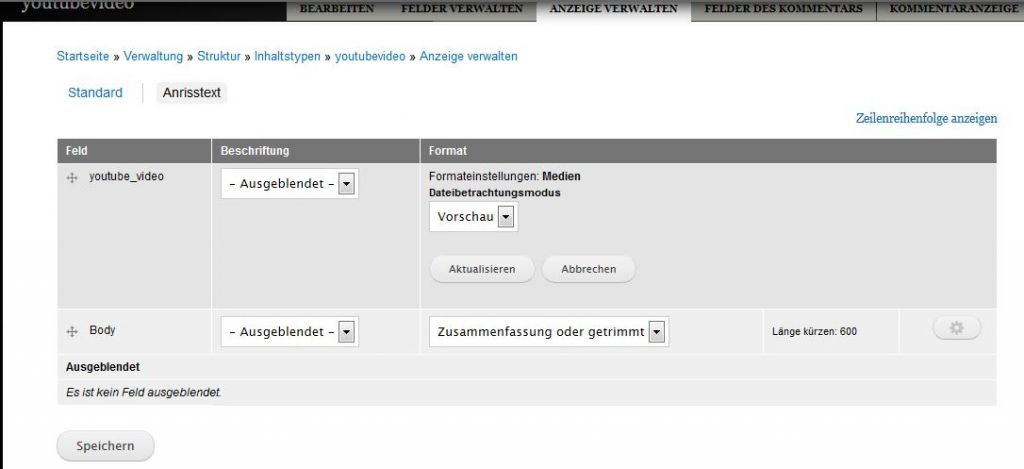Image resolution: width=1024 pixels, height=469 pixels.
Task: Click the Zeilenreihenfolge anzeigen link
Action: [926, 118]
